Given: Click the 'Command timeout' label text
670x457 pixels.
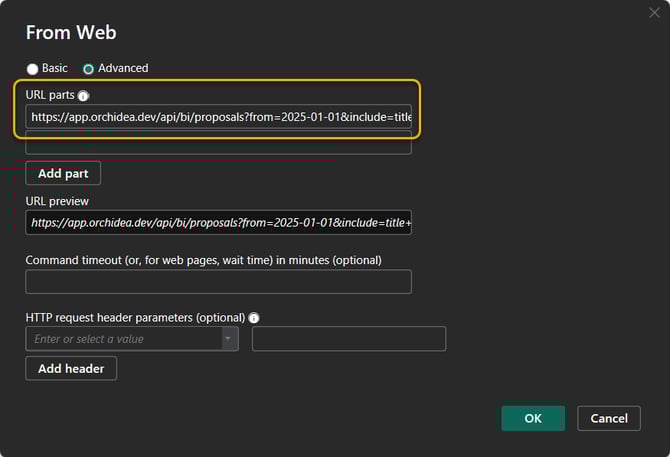Looking at the screenshot, I should click(x=203, y=260).
